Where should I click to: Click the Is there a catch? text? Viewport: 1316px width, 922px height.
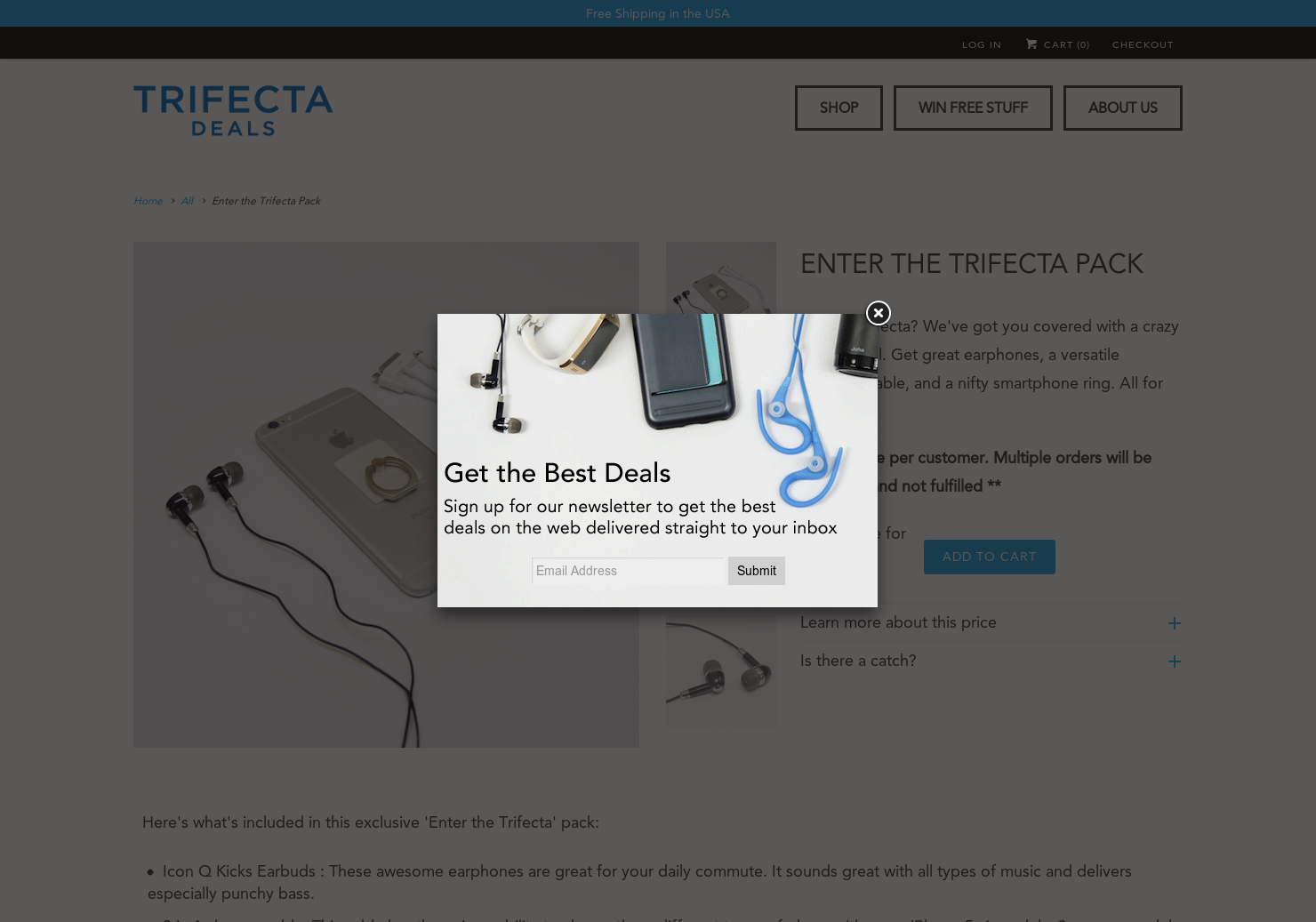click(x=858, y=661)
